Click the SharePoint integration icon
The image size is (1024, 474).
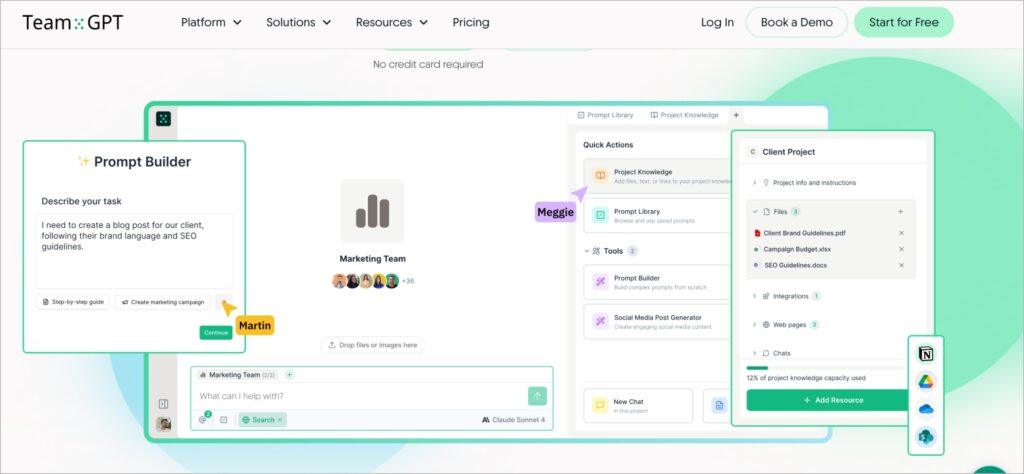[925, 437]
